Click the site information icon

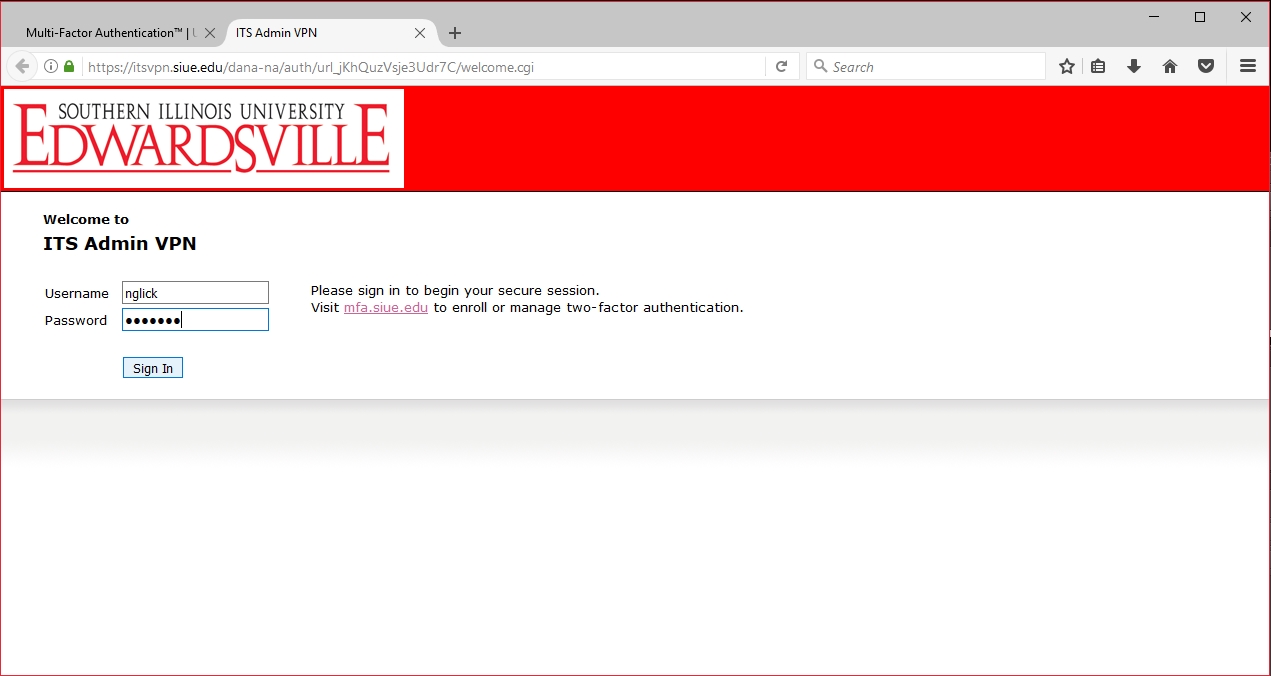[x=50, y=67]
